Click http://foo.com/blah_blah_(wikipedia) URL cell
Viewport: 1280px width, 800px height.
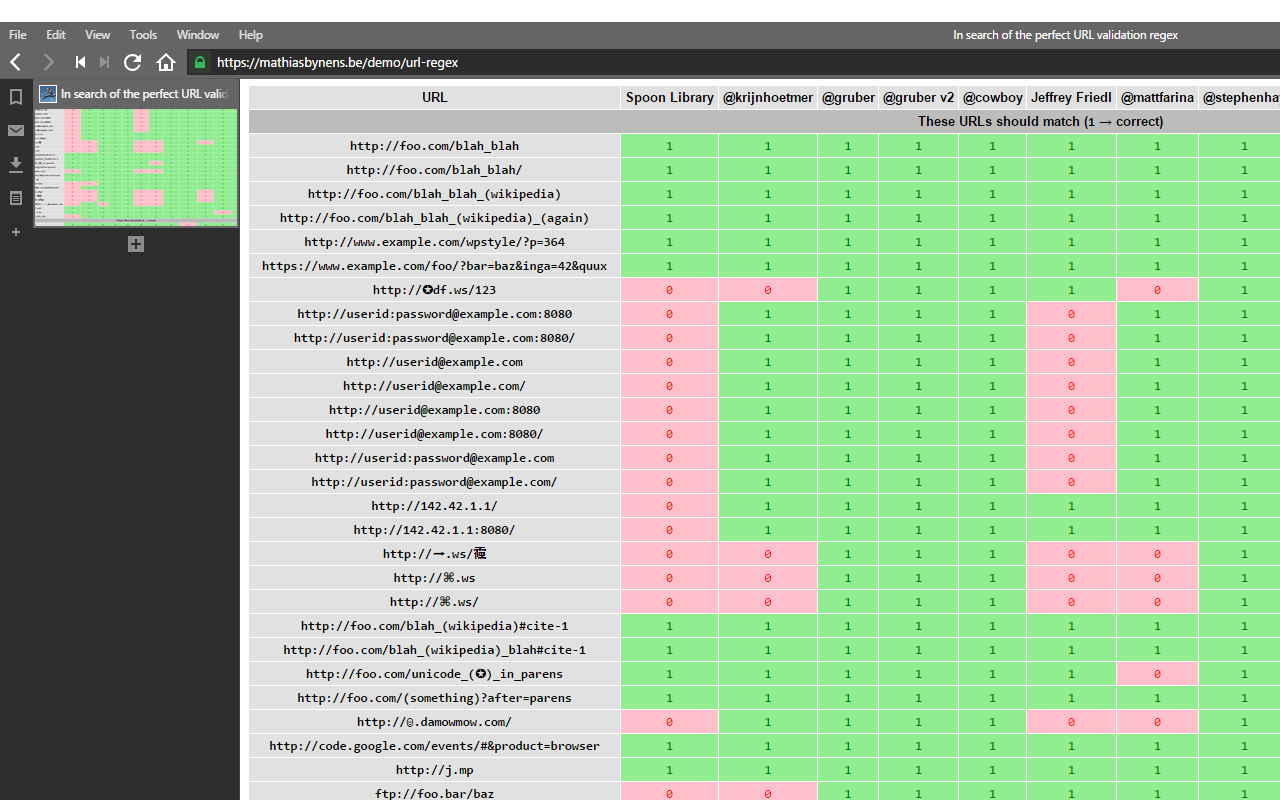point(435,194)
